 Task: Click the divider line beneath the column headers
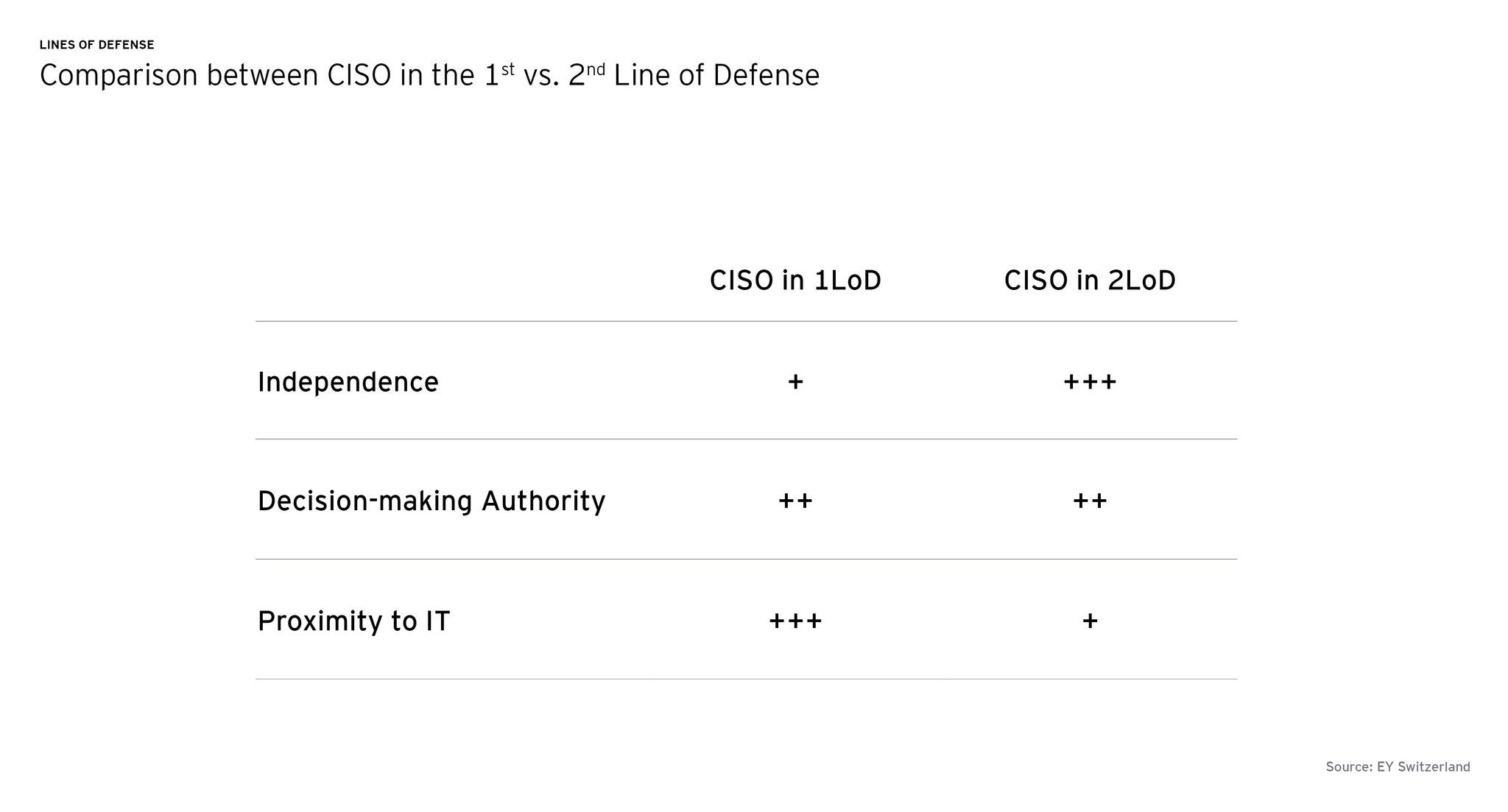746,321
